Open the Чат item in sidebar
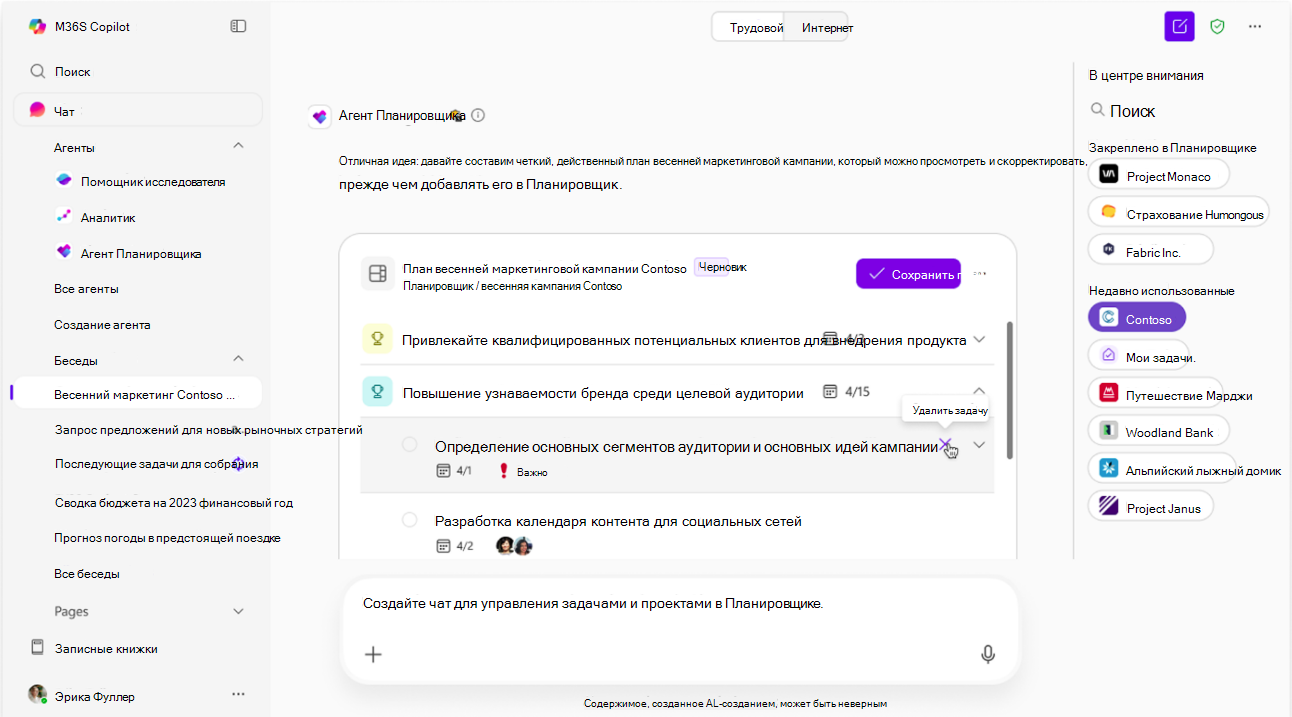Viewport: 1292px width, 717px height. click(x=138, y=110)
